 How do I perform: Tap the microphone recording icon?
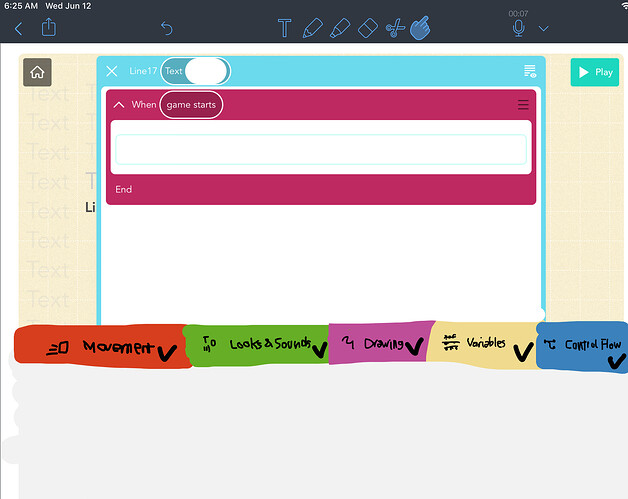519,28
